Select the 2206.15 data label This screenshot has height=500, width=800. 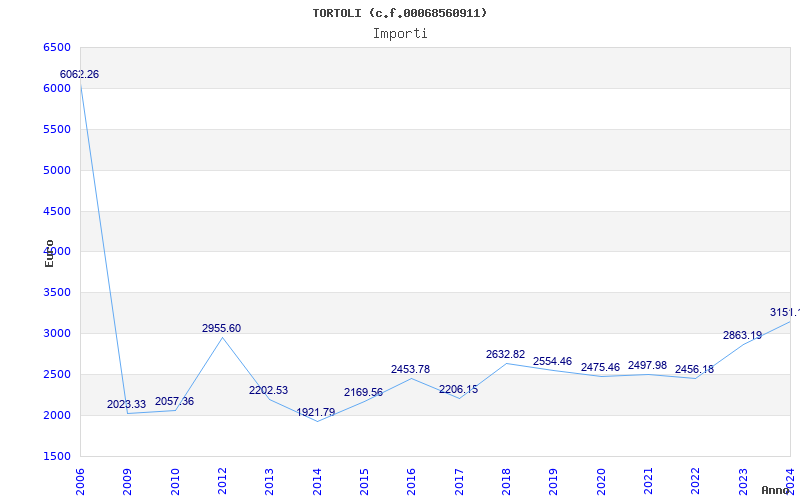coord(459,389)
